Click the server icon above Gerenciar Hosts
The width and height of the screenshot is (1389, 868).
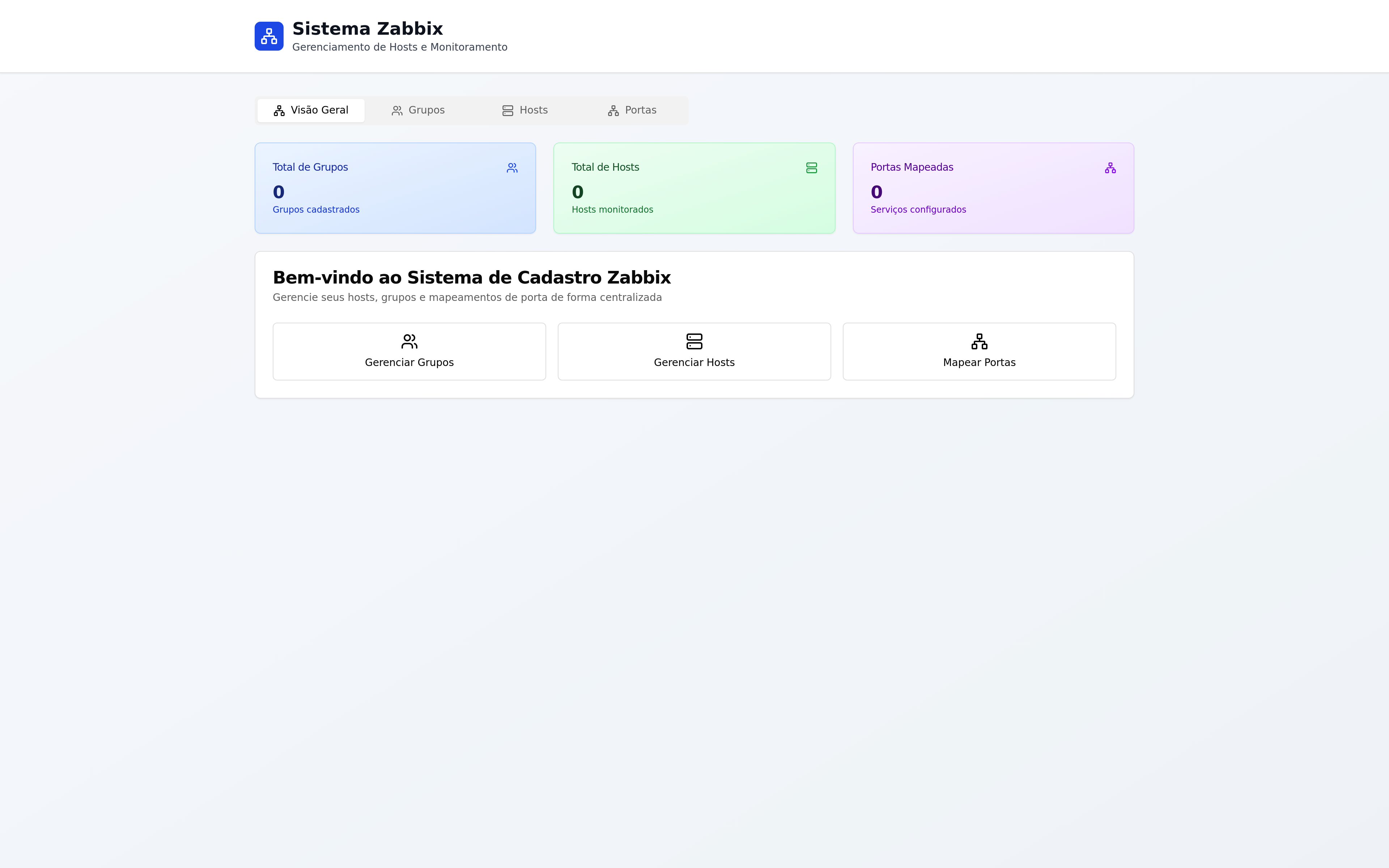point(694,341)
